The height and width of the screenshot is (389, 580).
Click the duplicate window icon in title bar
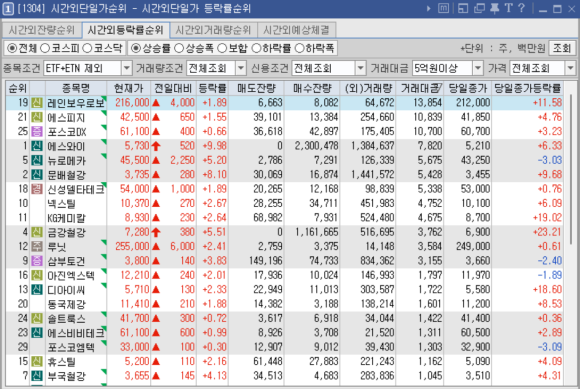479,8
